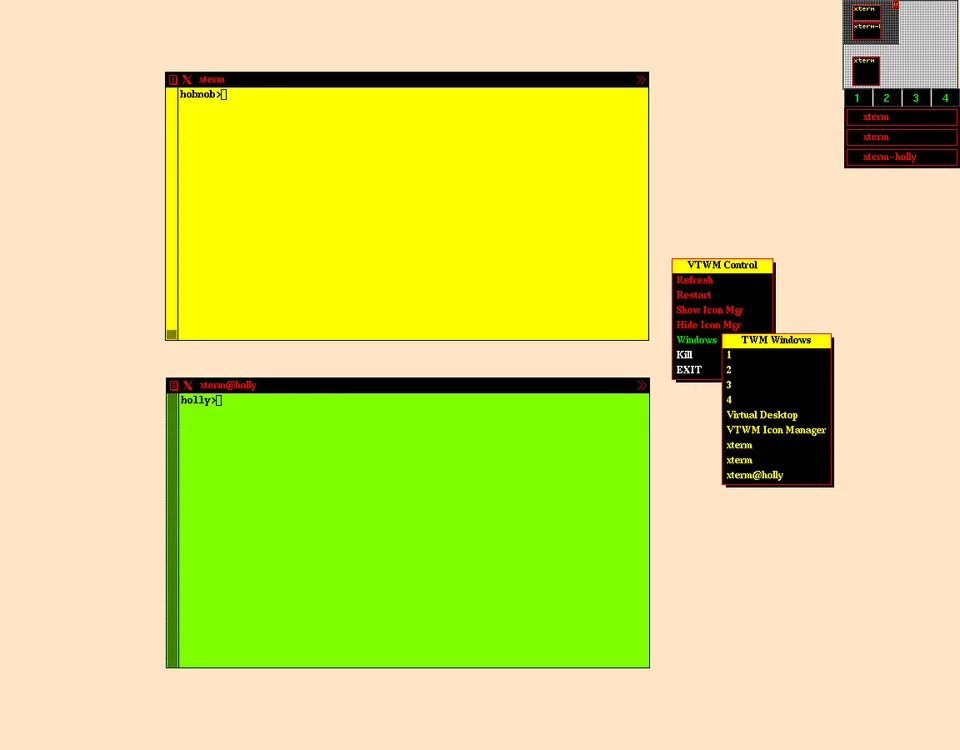The image size is (960, 750).
Task: Click the scrollbar of the yellow xterm window
Action: pyautogui.click(x=171, y=214)
